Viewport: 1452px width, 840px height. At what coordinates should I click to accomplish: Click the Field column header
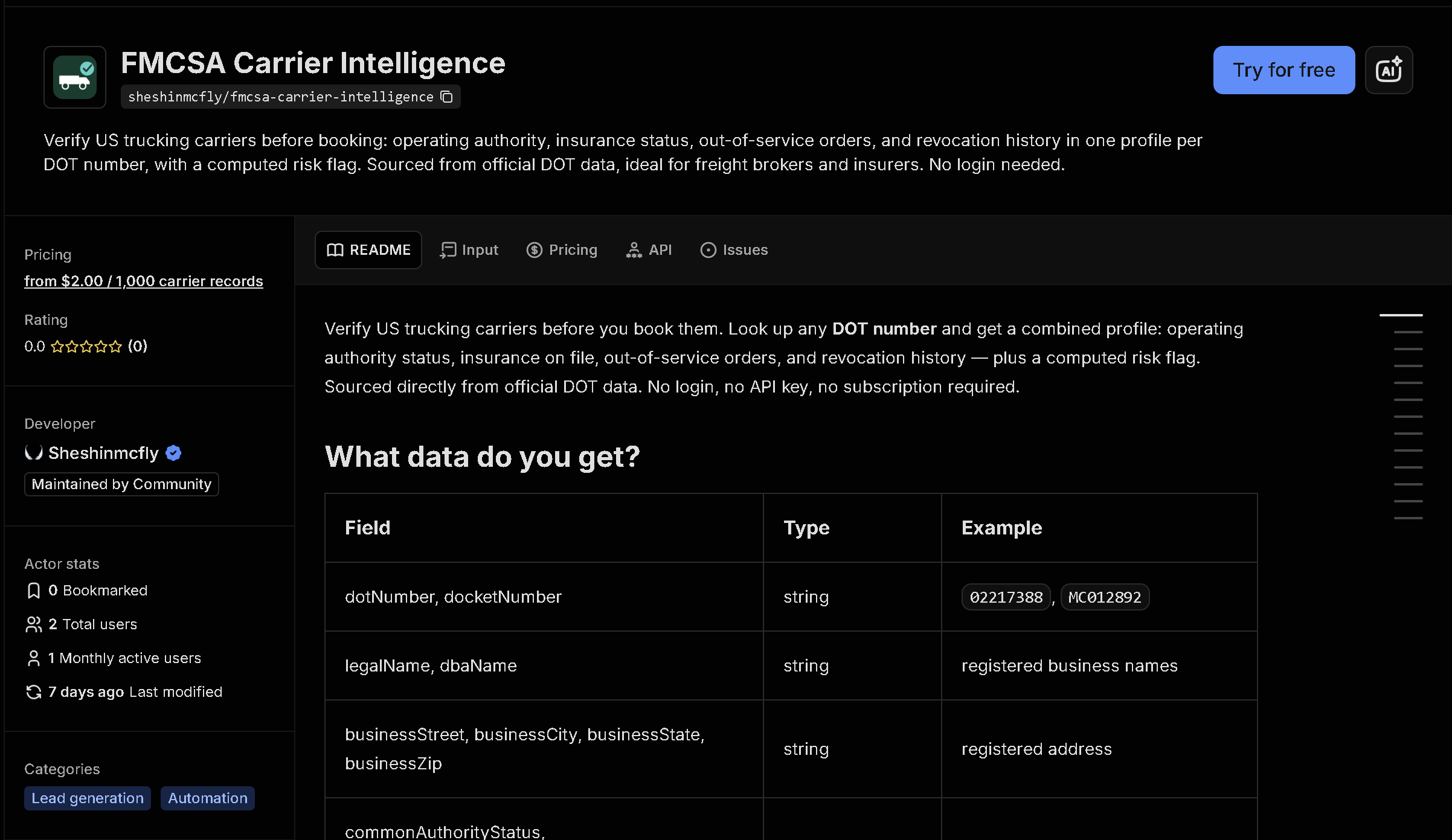(x=544, y=528)
